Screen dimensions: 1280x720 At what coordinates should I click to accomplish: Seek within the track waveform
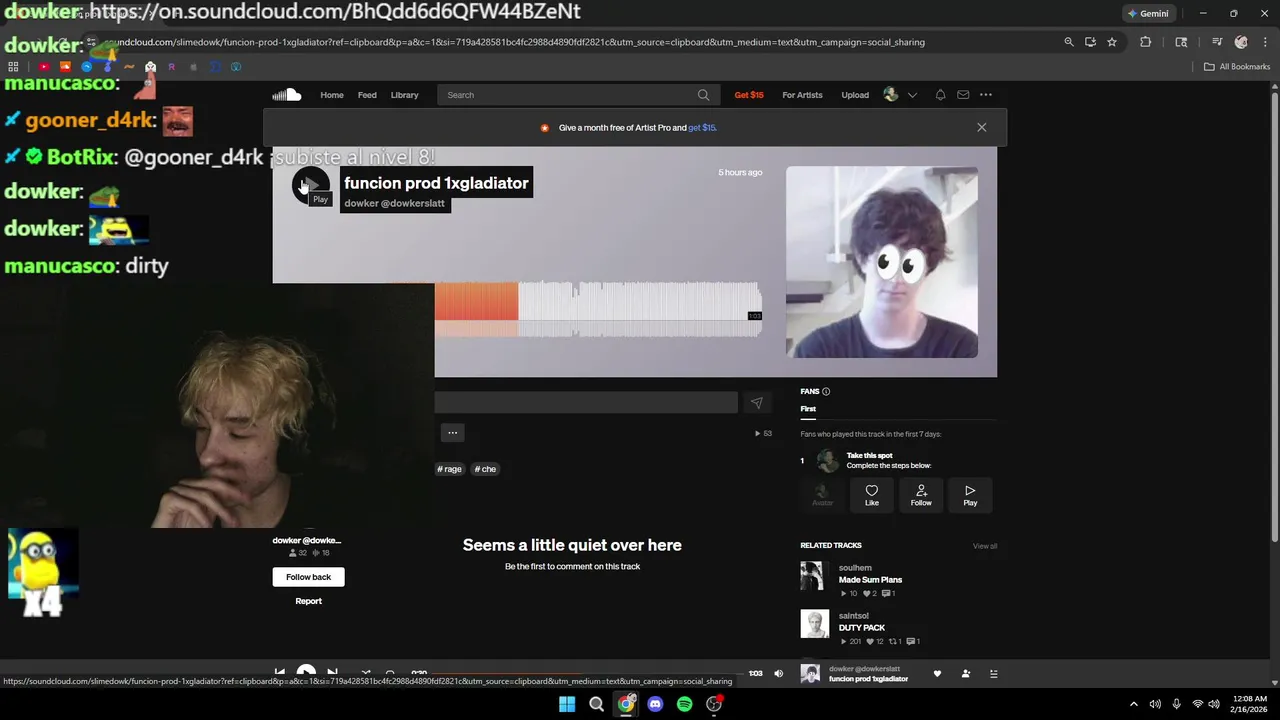tap(598, 310)
